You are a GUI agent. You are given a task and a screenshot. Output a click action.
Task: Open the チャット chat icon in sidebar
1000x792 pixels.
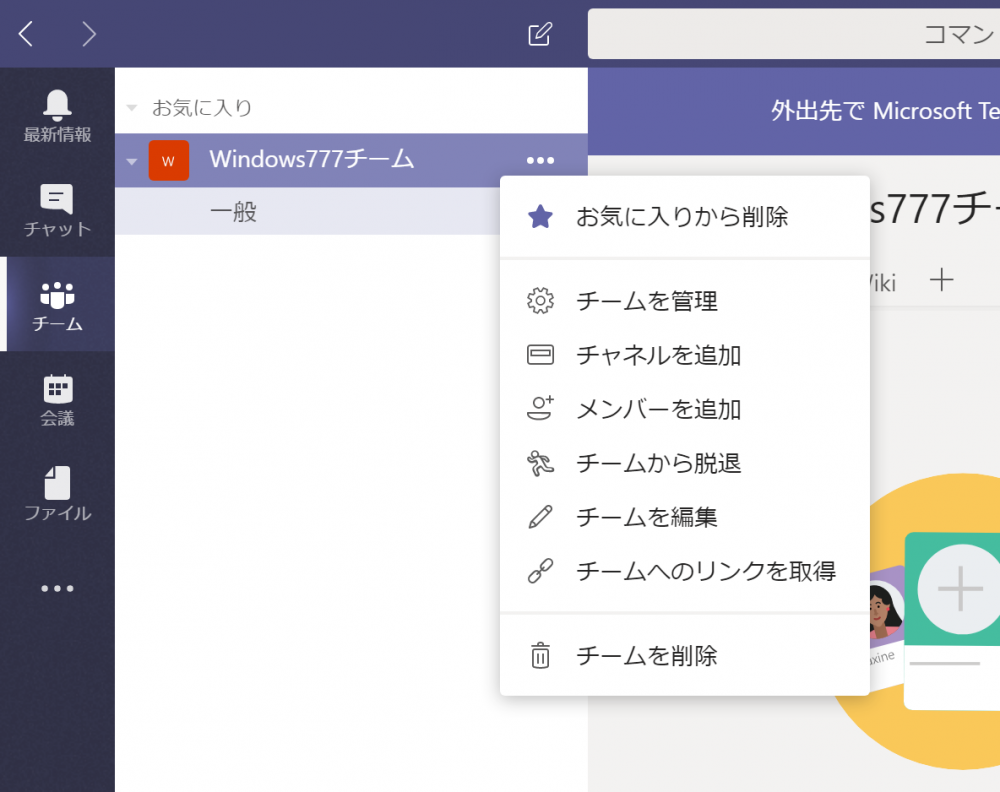click(57, 200)
